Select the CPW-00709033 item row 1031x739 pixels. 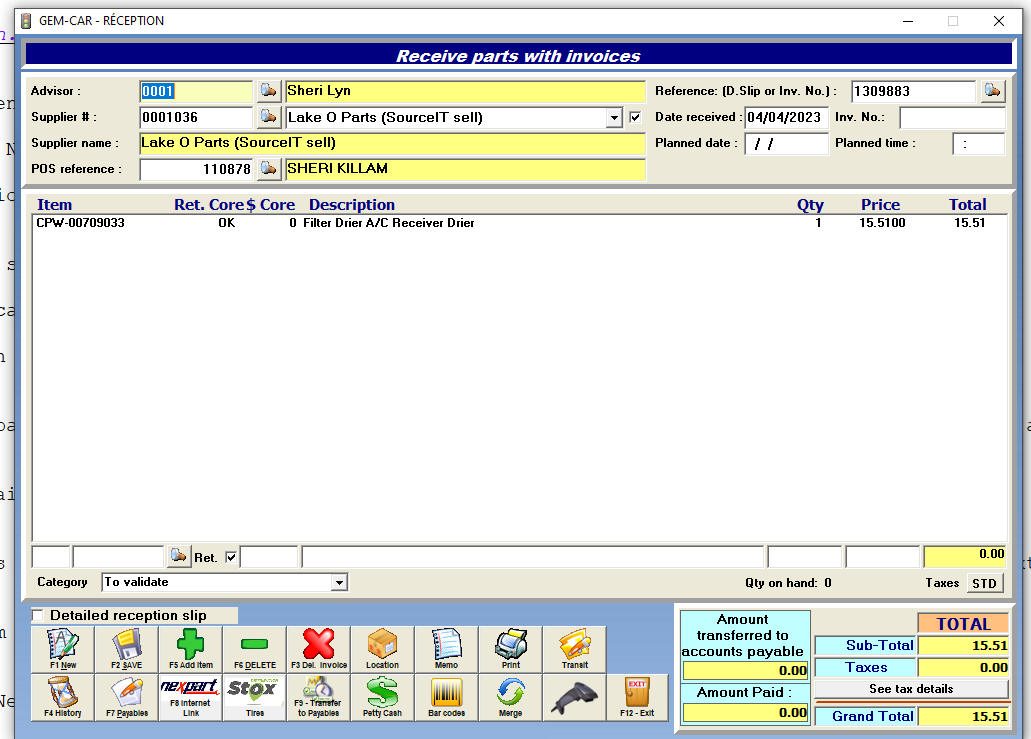point(519,223)
